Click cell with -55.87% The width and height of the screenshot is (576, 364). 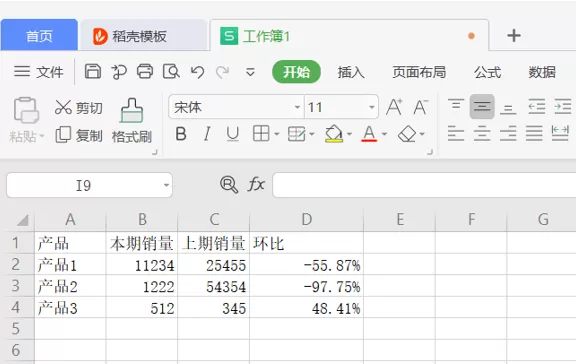(x=306, y=264)
